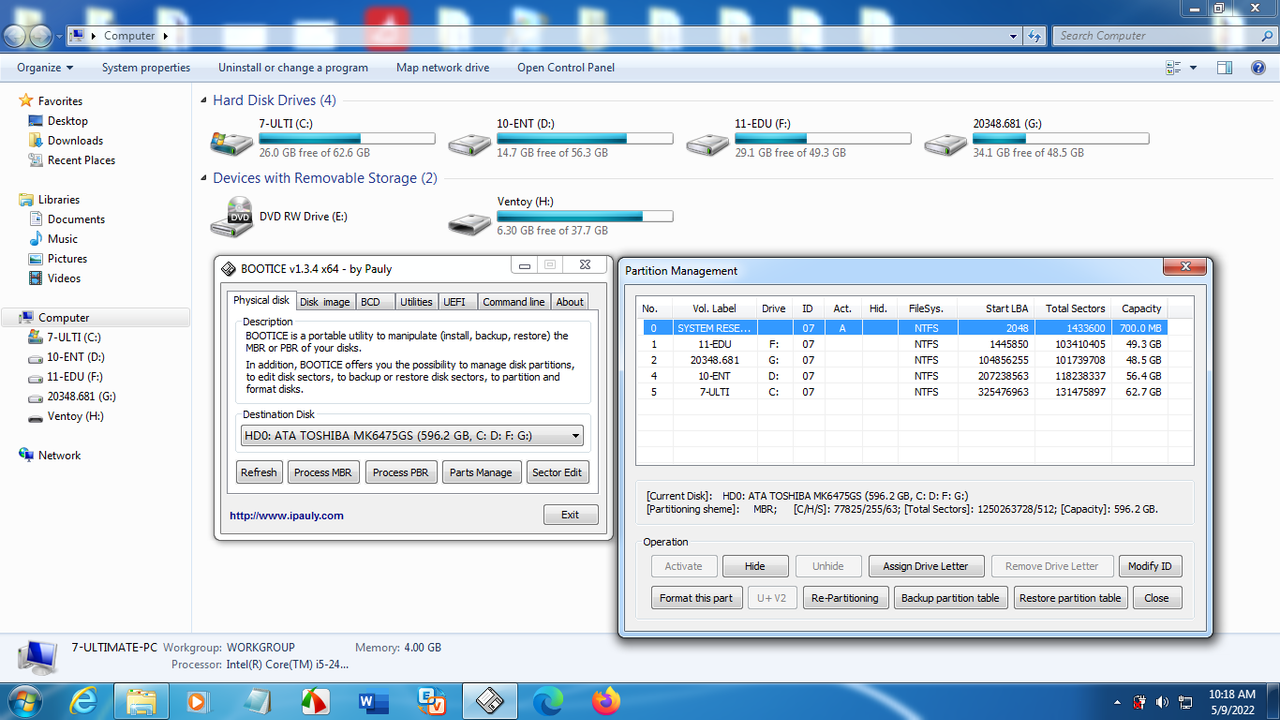Select Ventoy (H:) in navigation tree

75,416
